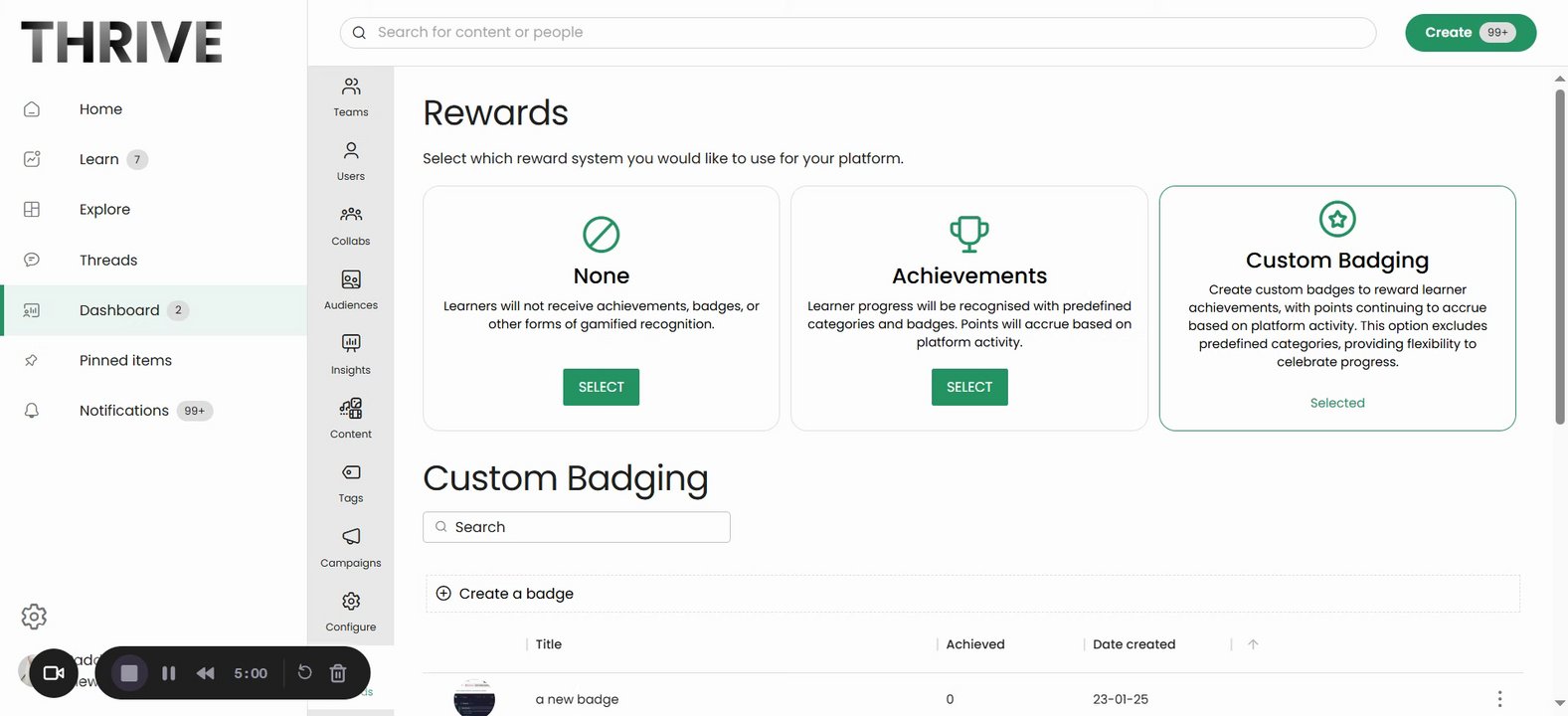Open the Audiences section
This screenshot has height=716, width=1568.
[351, 289]
